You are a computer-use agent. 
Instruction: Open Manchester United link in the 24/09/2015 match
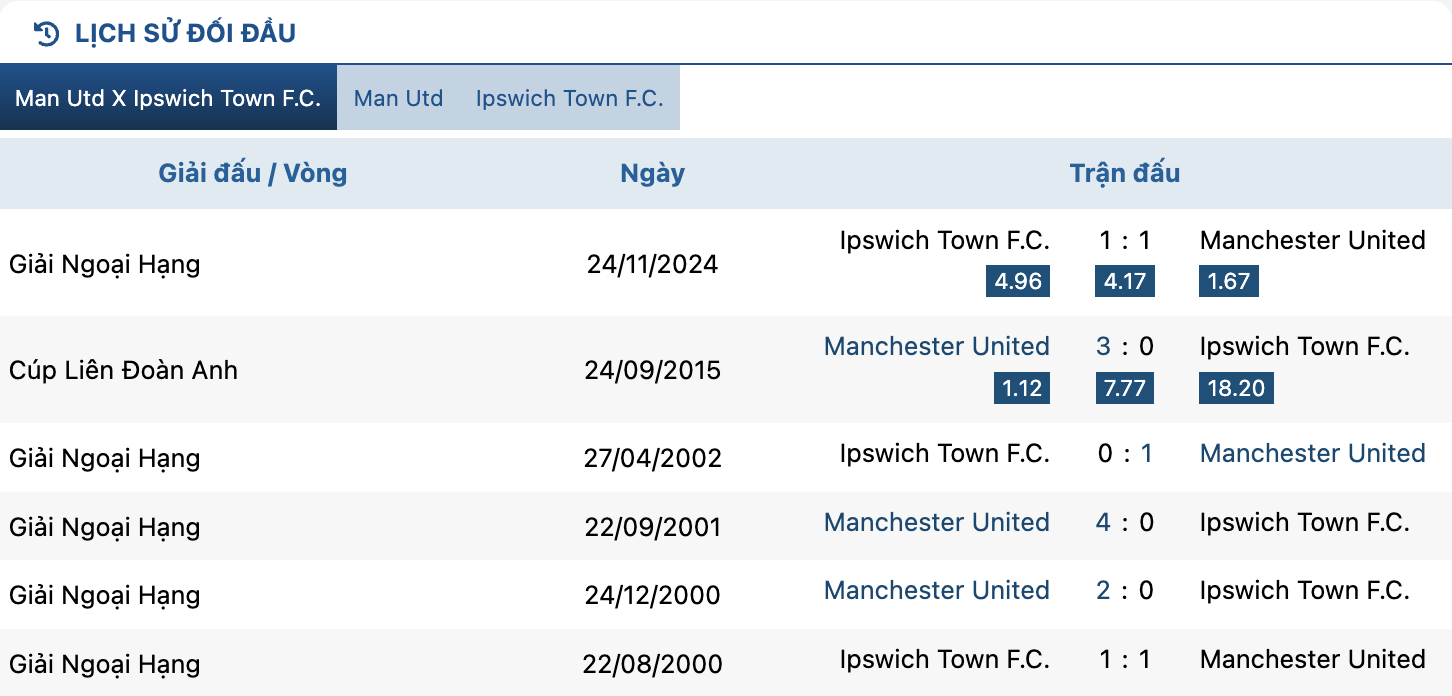936,347
